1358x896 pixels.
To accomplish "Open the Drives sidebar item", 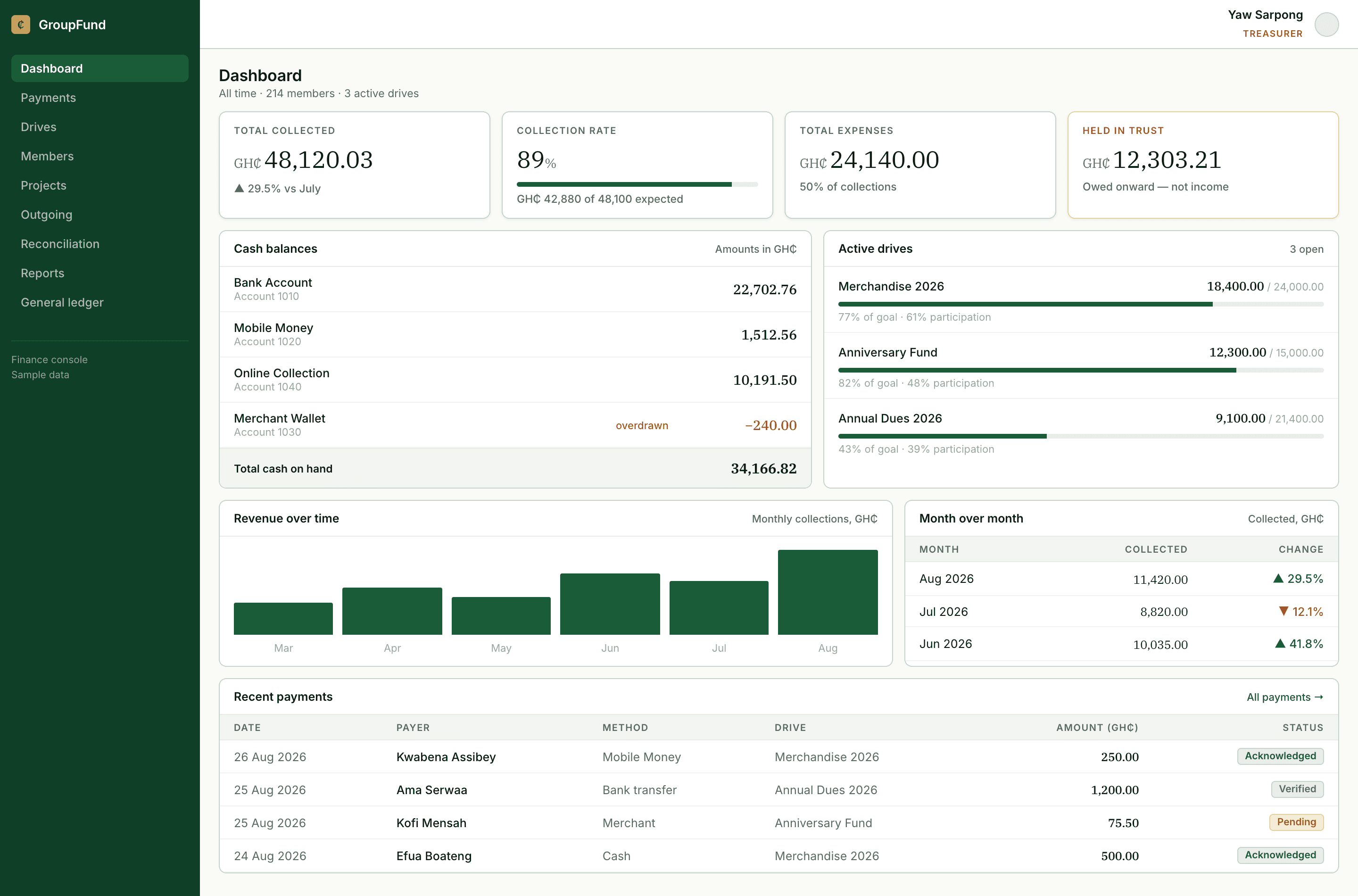I will [x=99, y=127].
